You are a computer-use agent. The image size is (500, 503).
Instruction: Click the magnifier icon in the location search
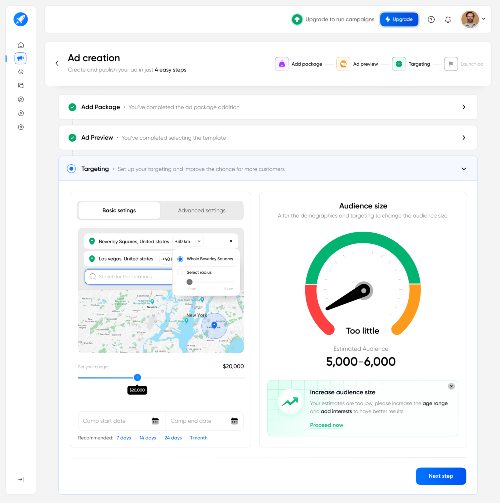tap(93, 276)
